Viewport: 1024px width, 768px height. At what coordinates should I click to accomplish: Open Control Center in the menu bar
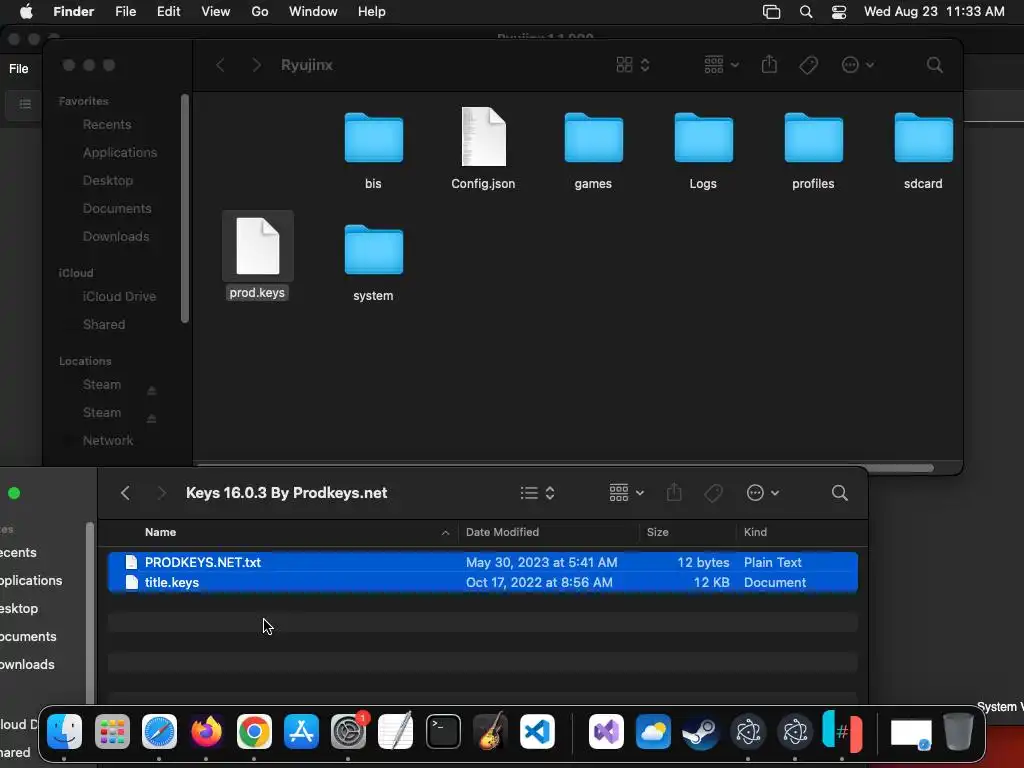(839, 12)
